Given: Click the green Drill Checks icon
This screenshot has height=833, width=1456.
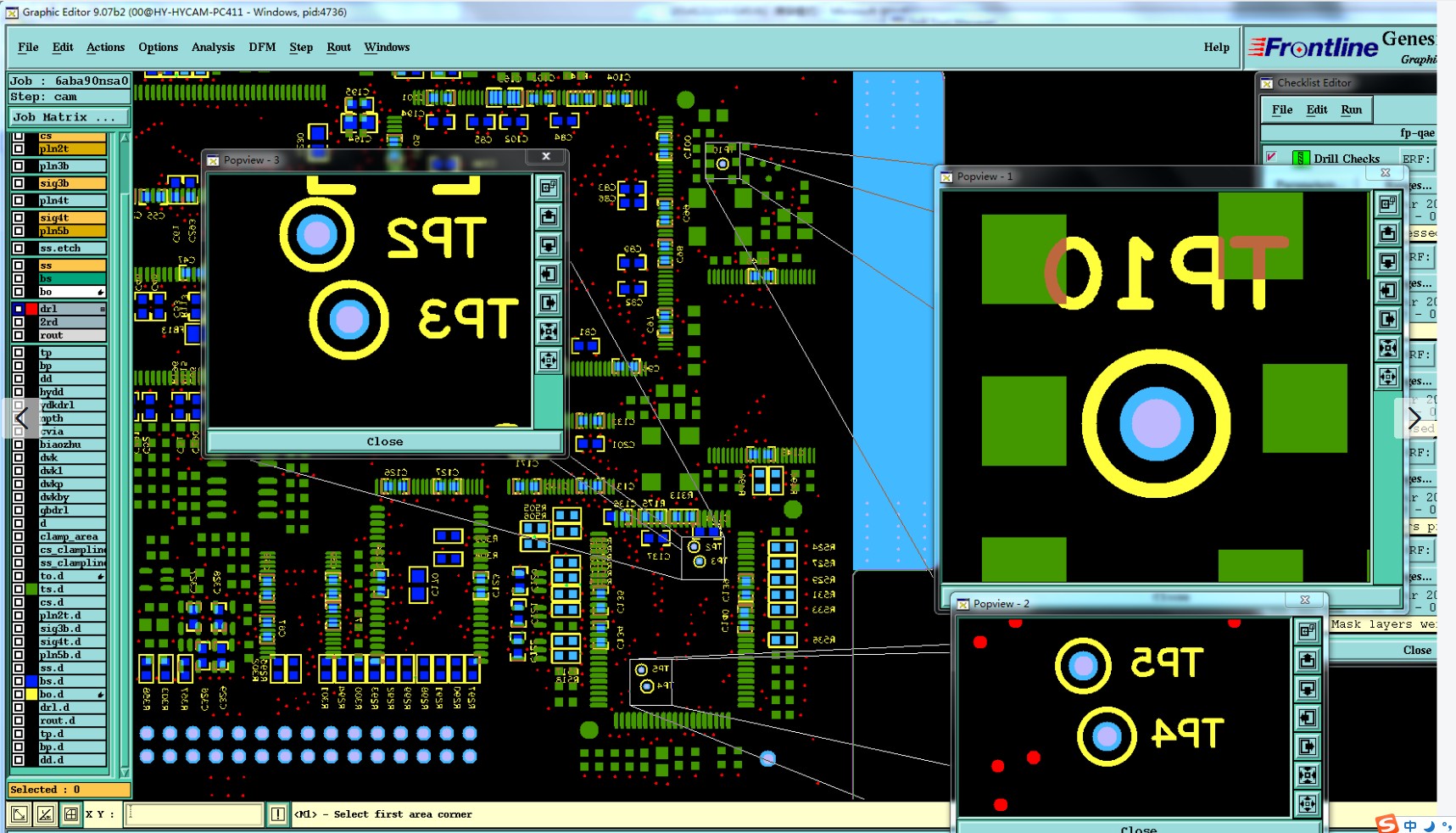Looking at the screenshot, I should [x=1301, y=159].
